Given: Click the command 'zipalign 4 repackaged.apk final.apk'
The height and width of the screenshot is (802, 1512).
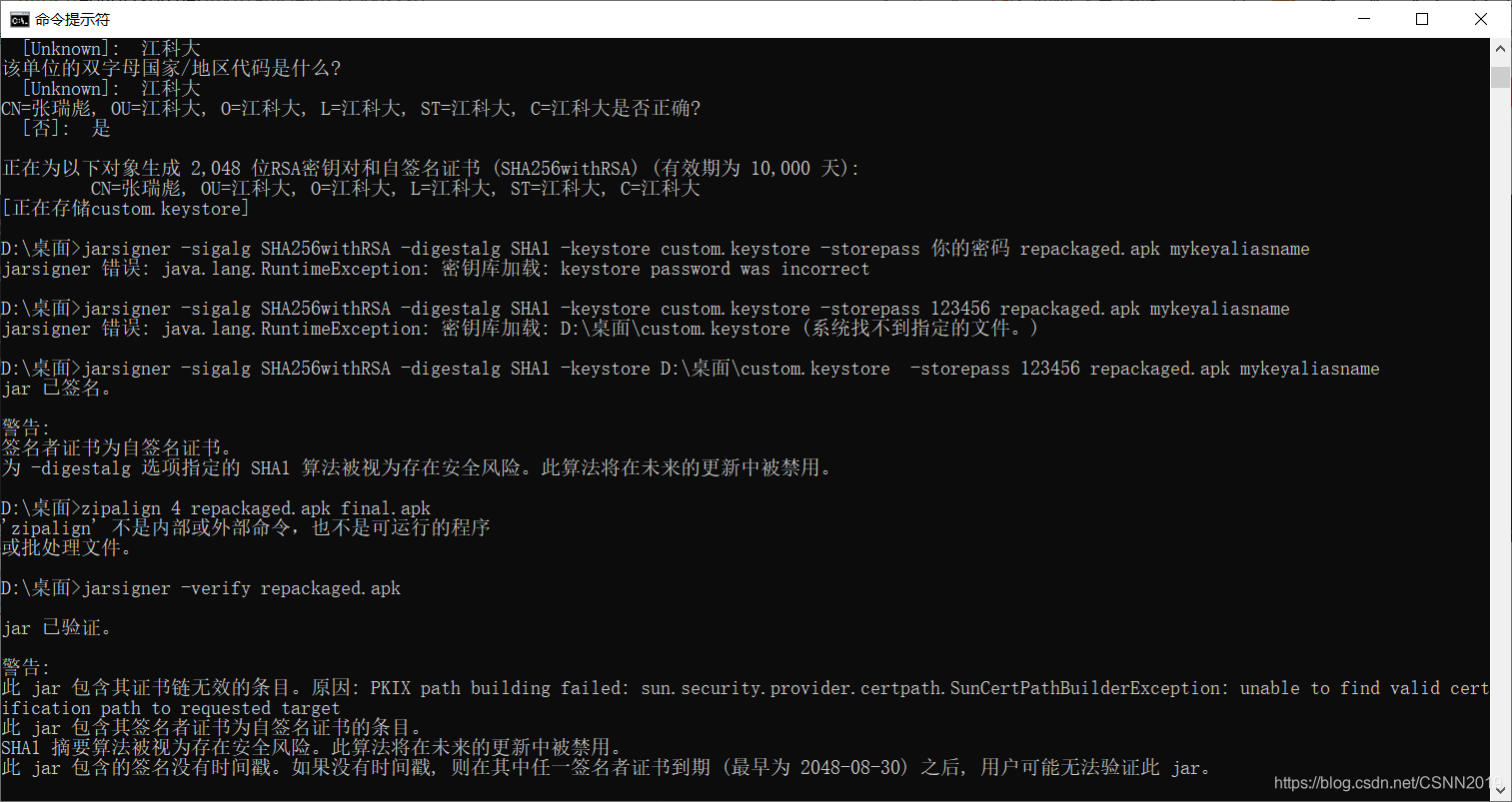Looking at the screenshot, I should (216, 507).
